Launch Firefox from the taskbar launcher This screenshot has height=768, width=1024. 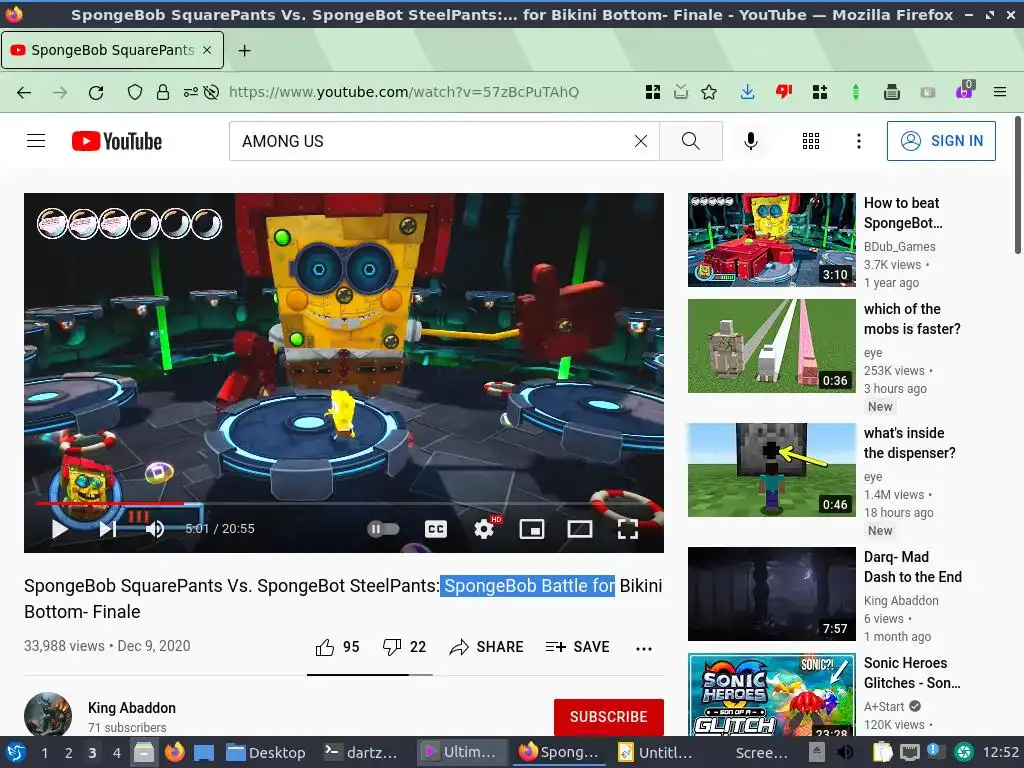[174, 752]
